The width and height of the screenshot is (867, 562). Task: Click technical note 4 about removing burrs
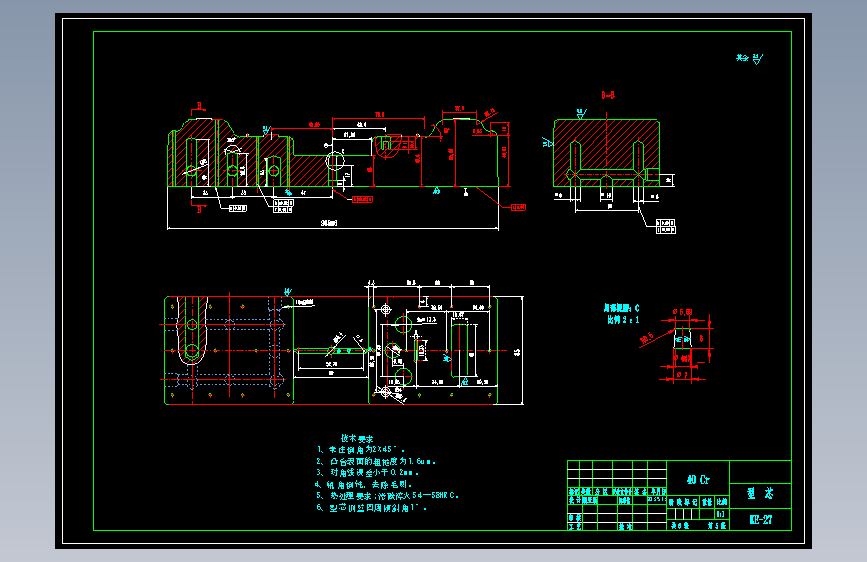coord(363,485)
